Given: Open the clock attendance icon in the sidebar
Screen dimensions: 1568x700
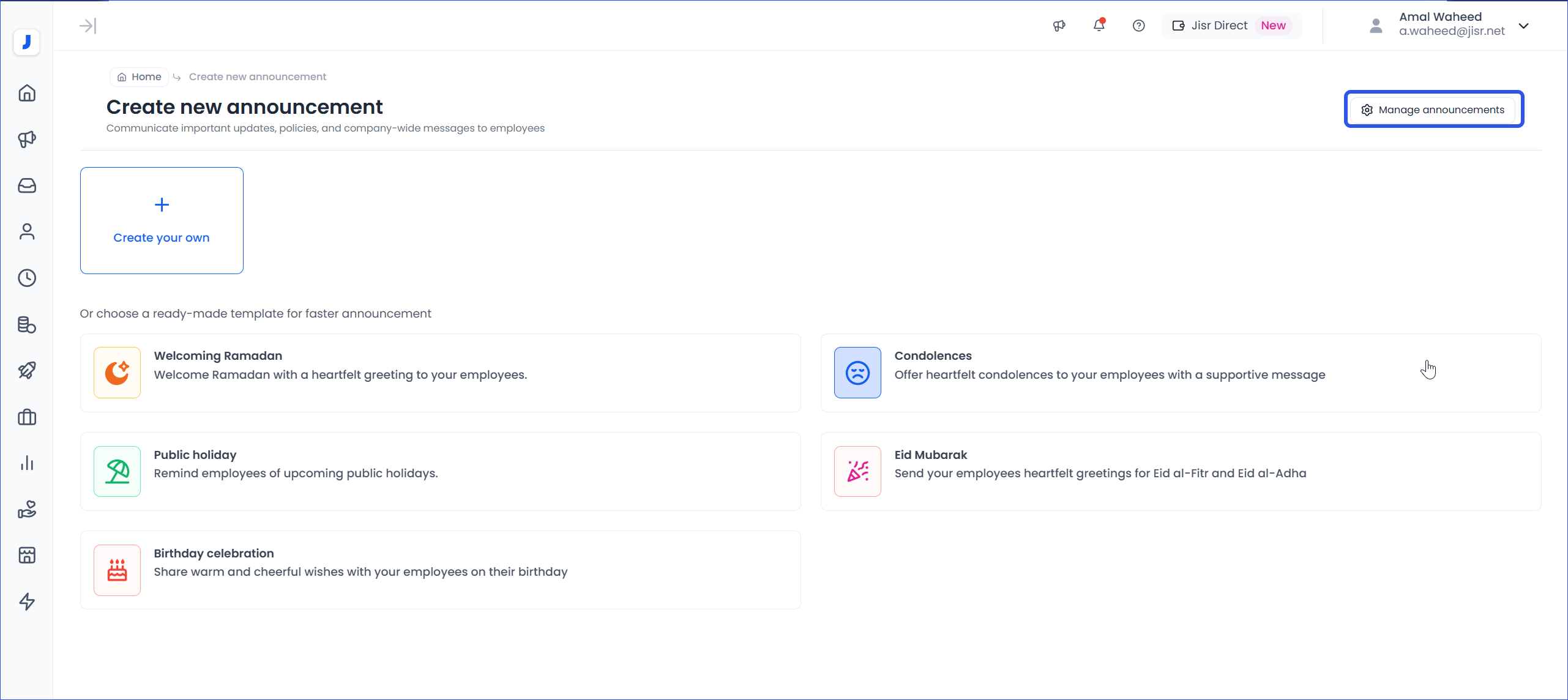Looking at the screenshot, I should pyautogui.click(x=27, y=278).
